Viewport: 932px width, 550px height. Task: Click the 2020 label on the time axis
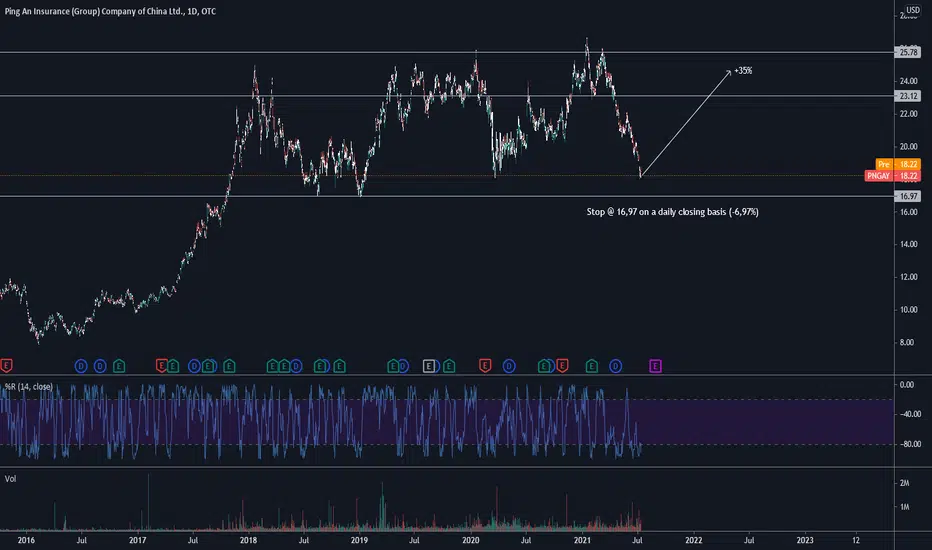pos(470,540)
